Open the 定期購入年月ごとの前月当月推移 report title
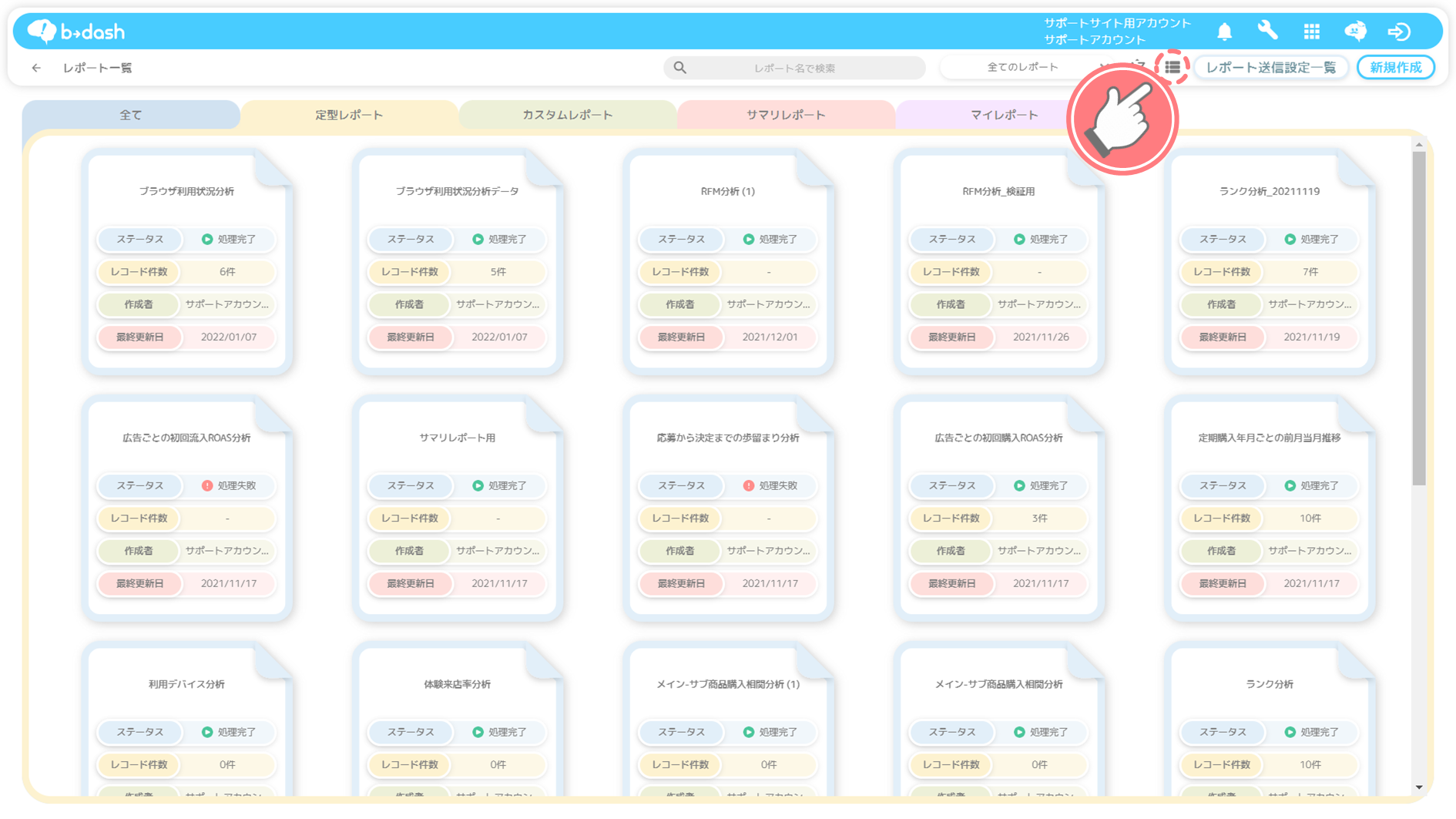Screen dimensions: 1456x819 click(x=1270, y=438)
